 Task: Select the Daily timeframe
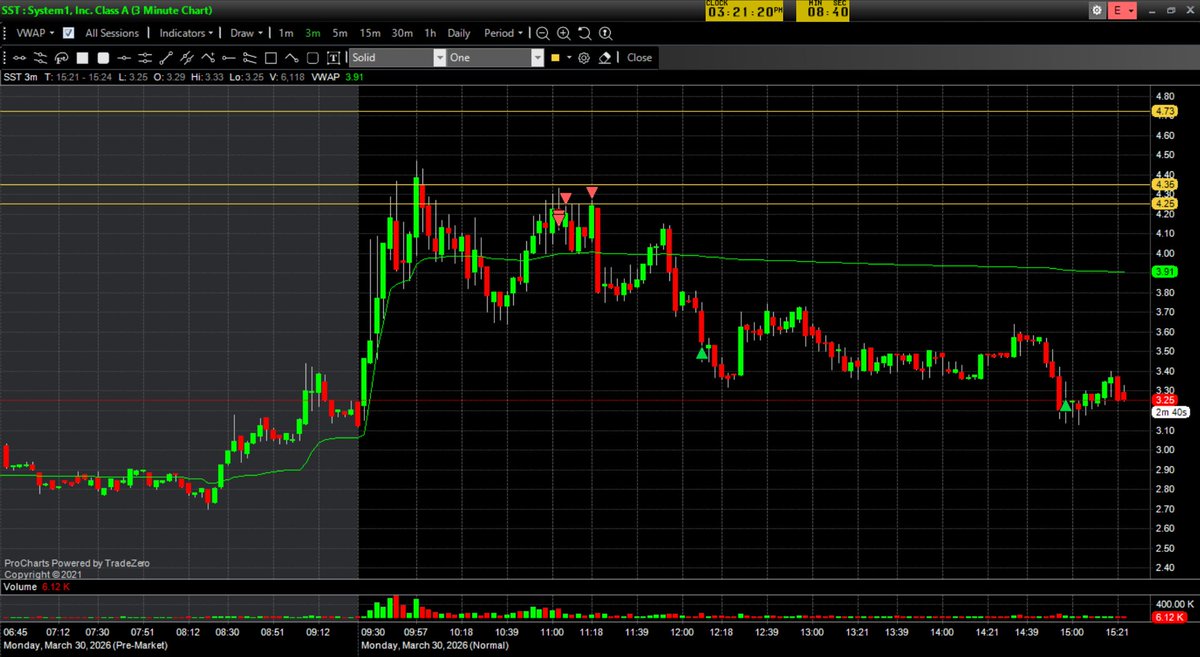coord(459,33)
